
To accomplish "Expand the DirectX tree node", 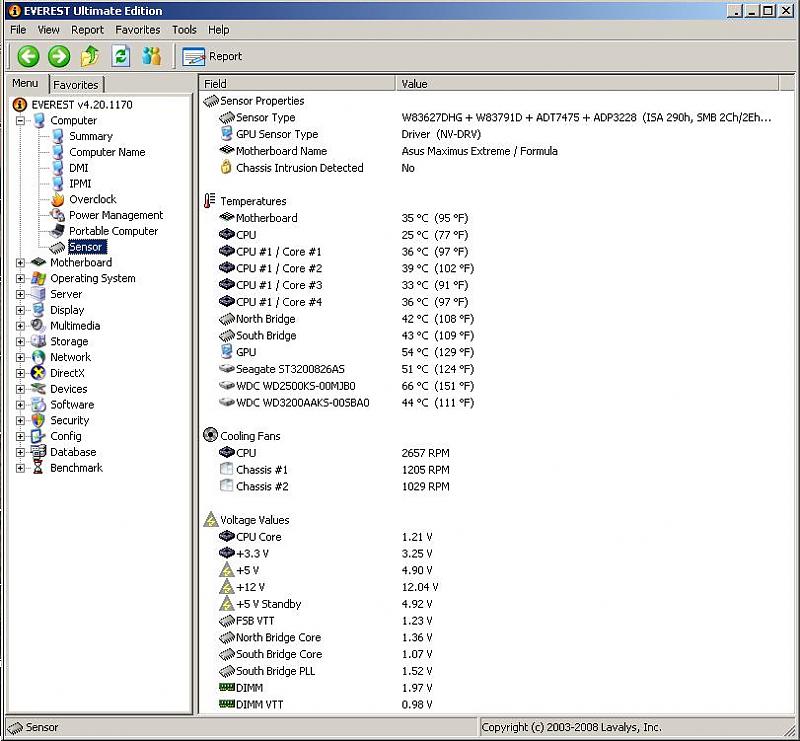I will click(20, 374).
